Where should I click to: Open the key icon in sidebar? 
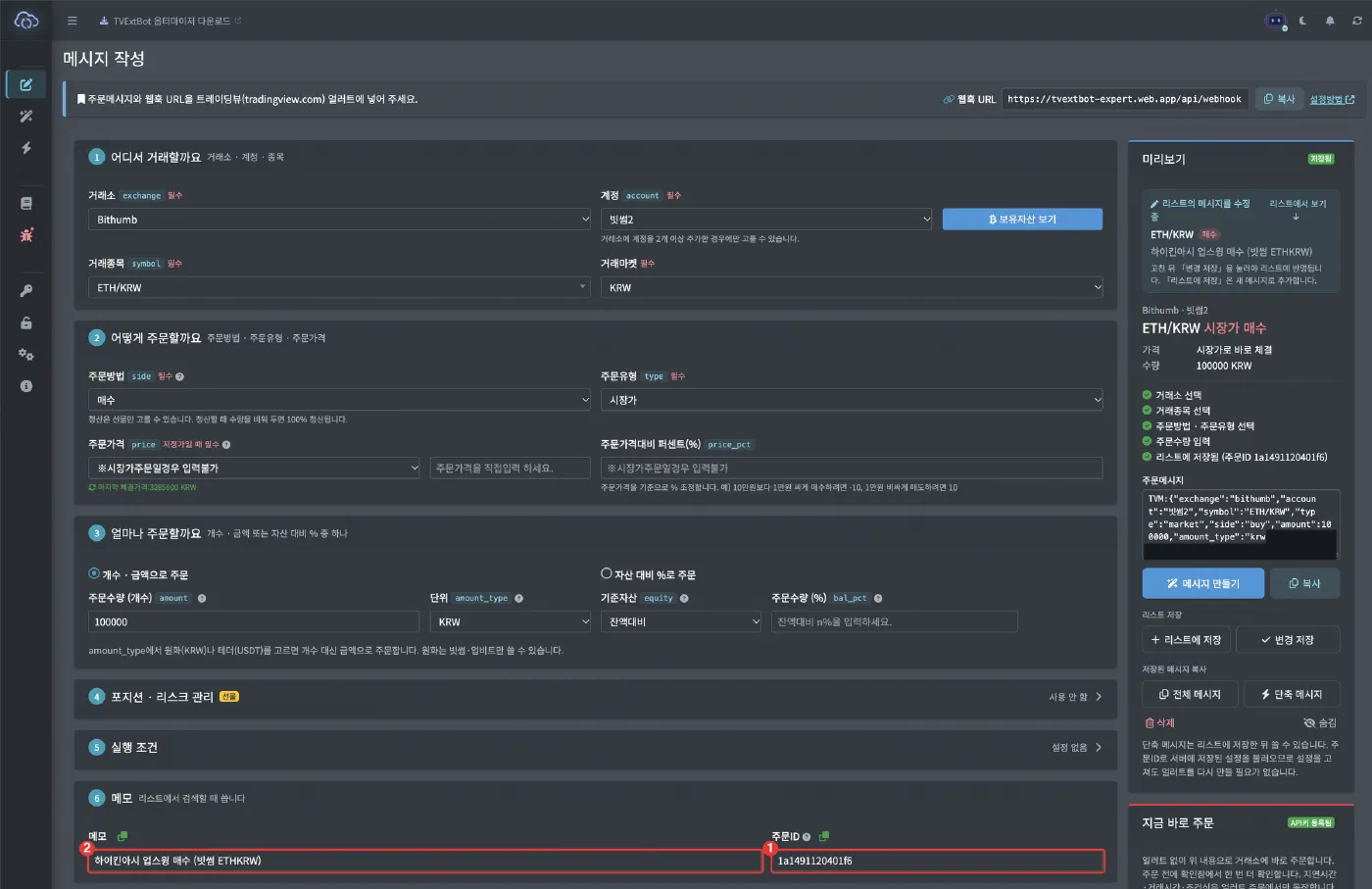[x=26, y=291]
